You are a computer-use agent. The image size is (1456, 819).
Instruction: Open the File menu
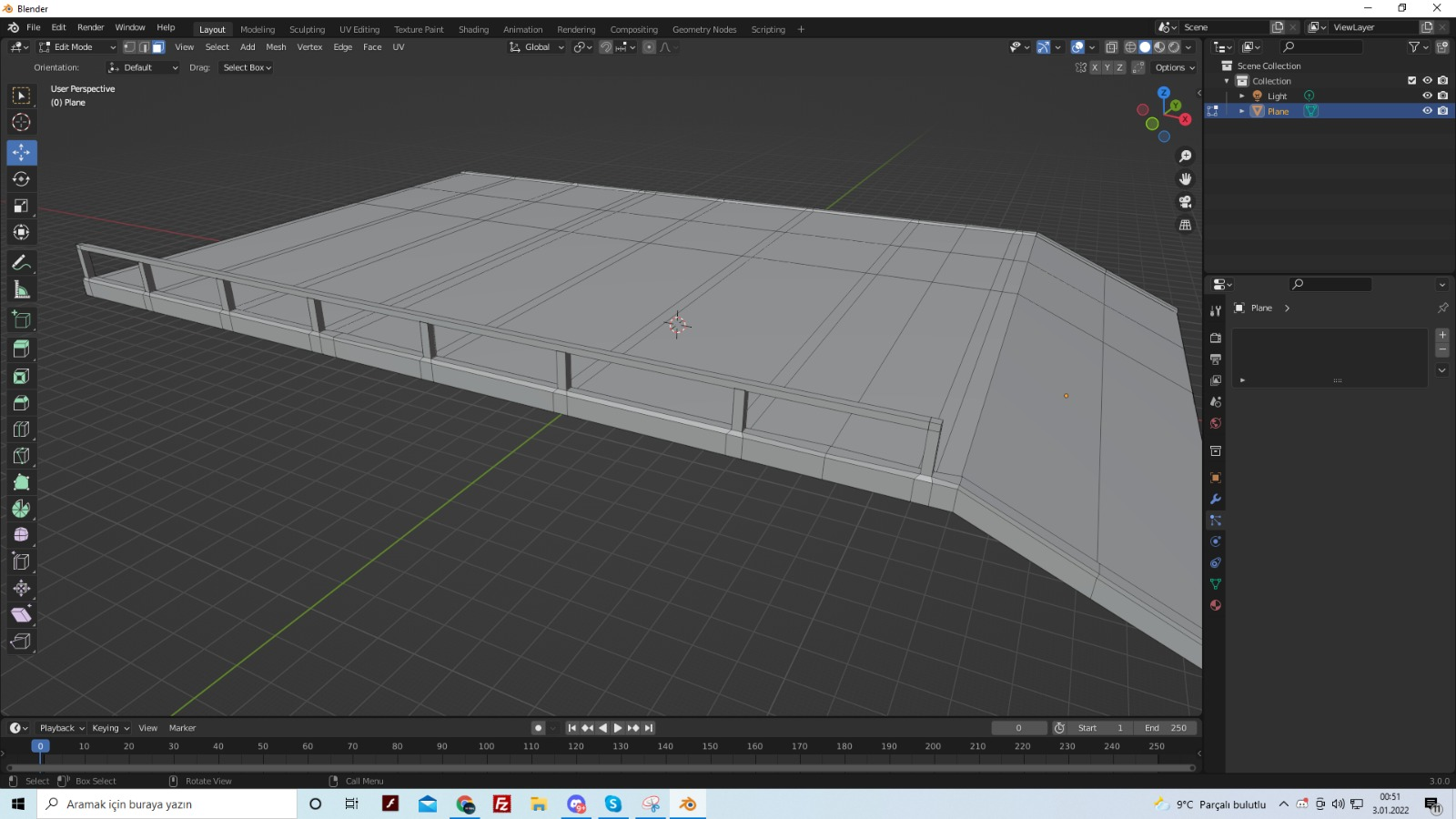[x=34, y=27]
